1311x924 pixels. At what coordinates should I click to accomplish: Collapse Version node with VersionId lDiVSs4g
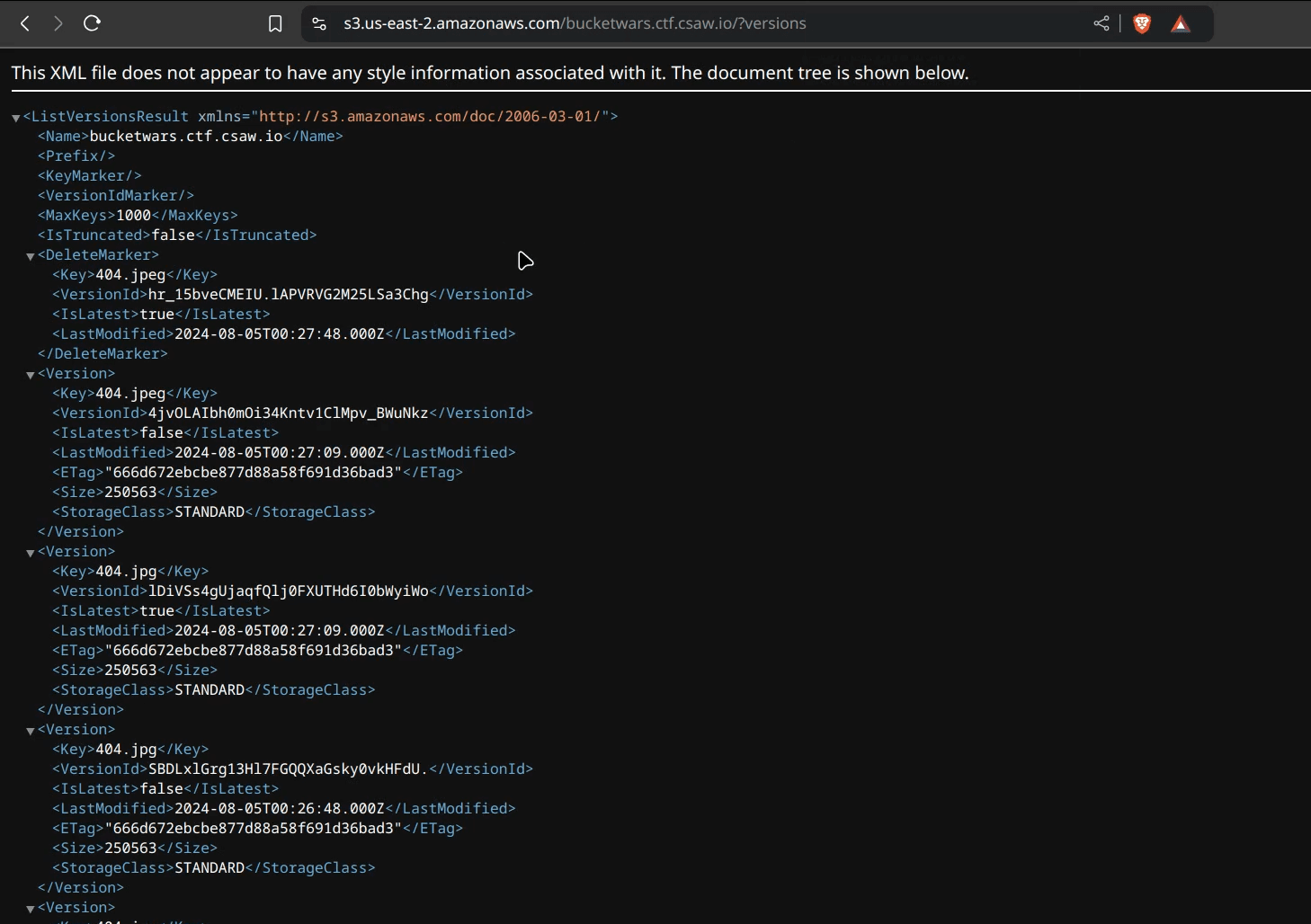(30, 553)
